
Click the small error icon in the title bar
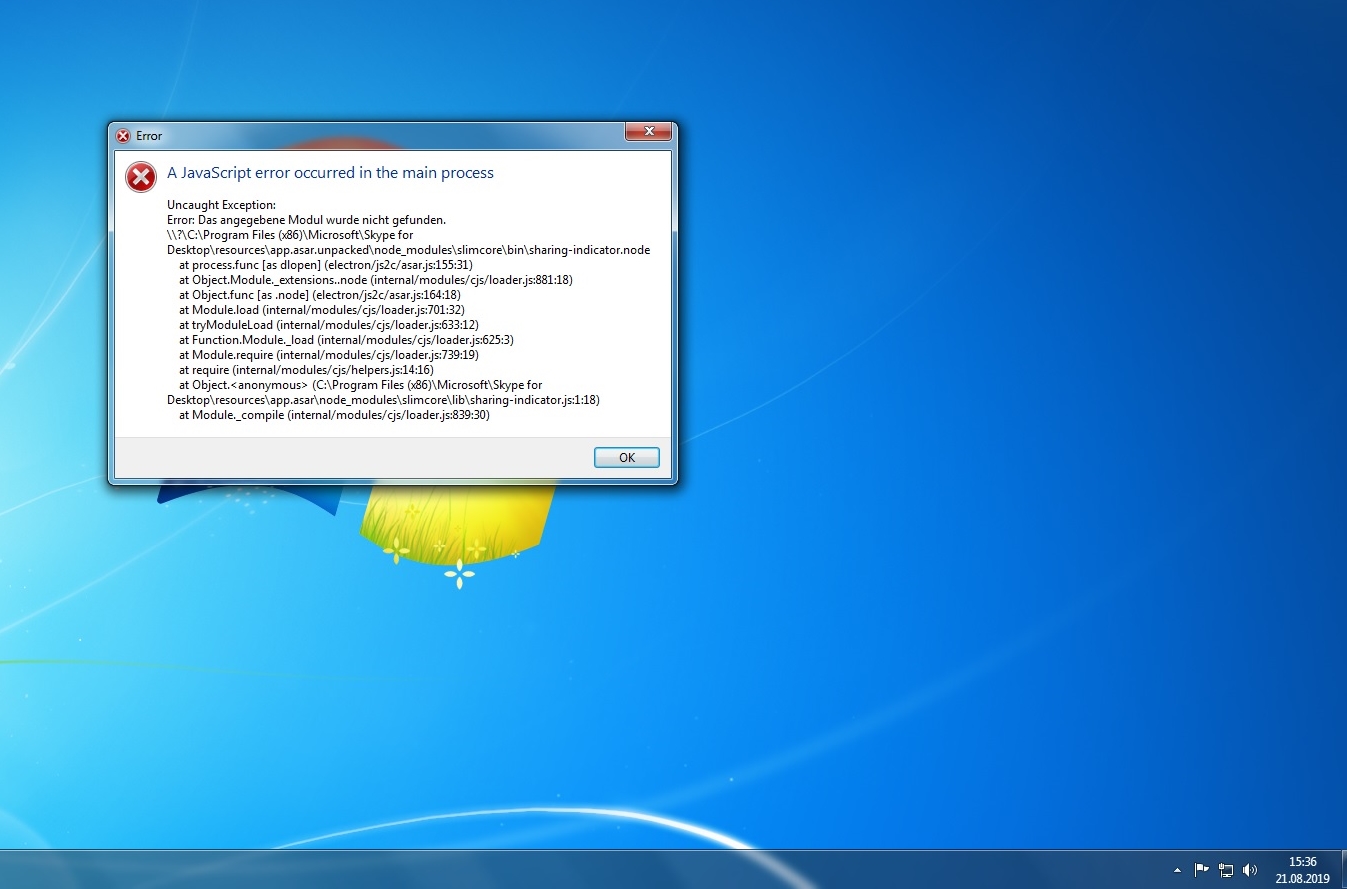pyautogui.click(x=123, y=136)
